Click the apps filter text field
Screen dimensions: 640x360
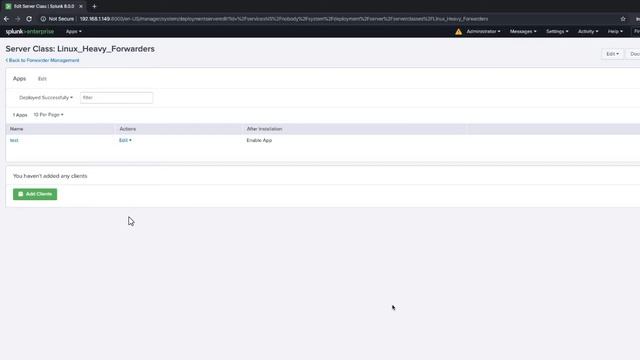coord(116,98)
